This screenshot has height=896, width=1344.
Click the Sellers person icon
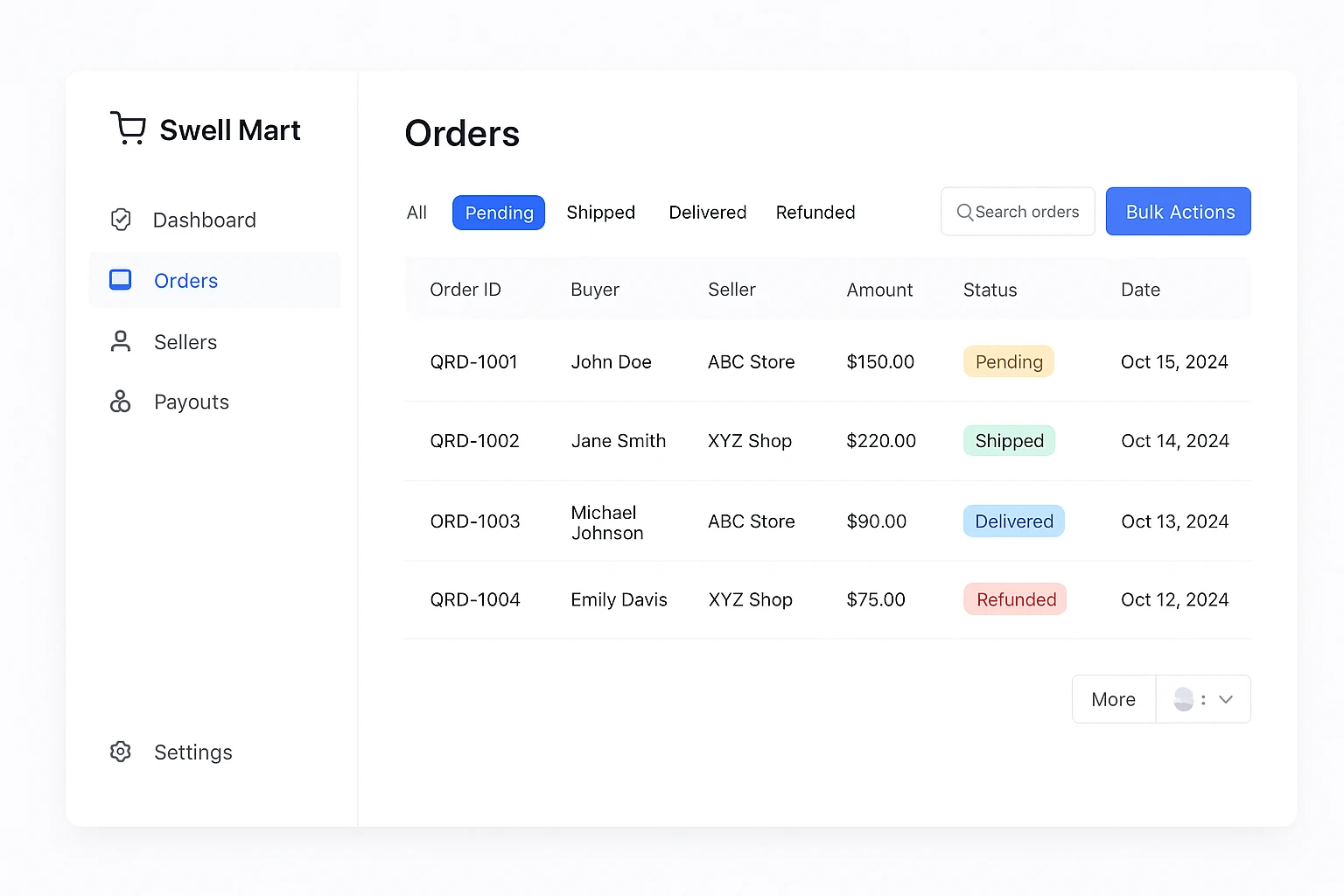click(121, 341)
